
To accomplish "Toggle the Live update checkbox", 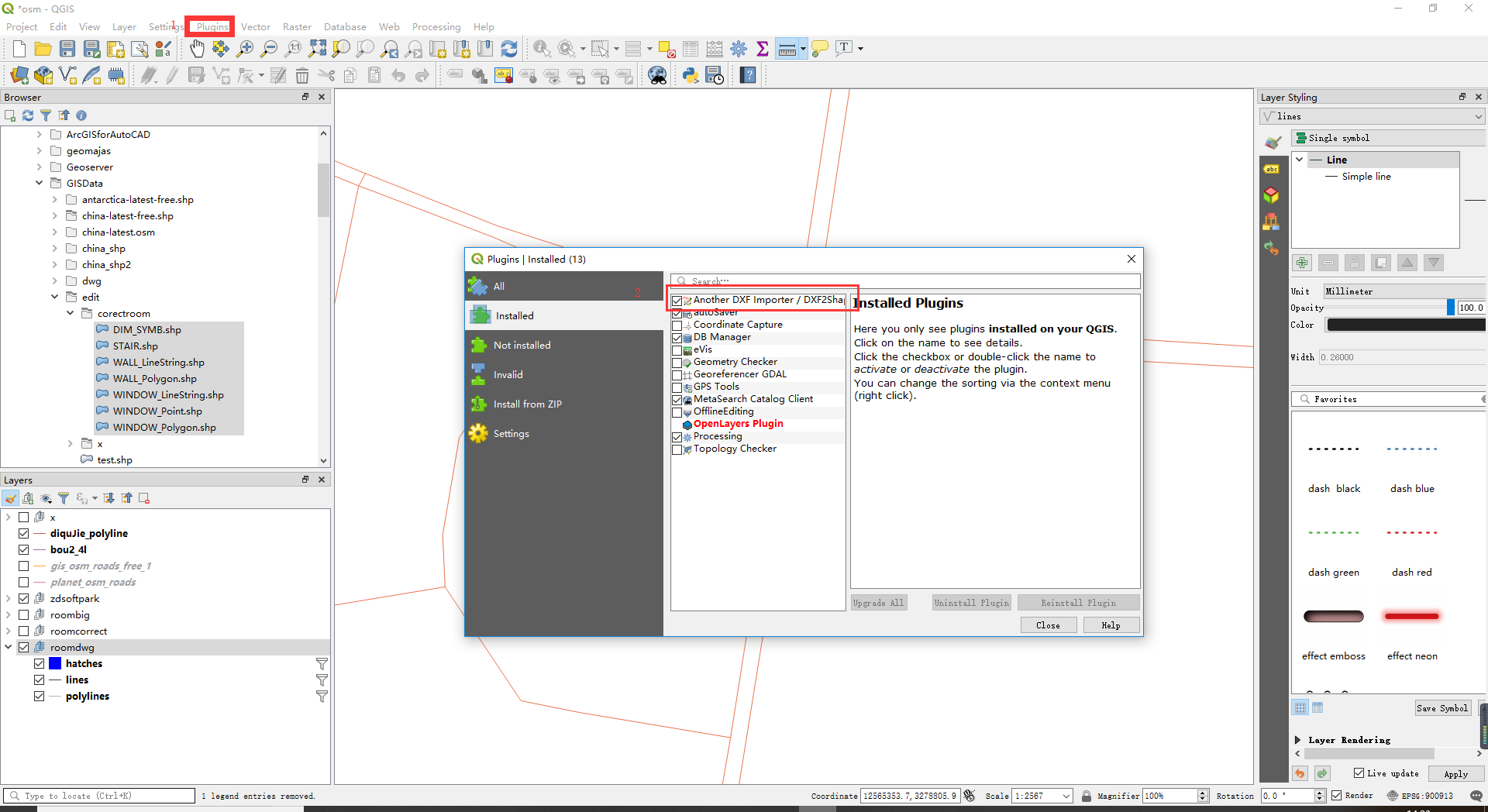I will point(1359,773).
